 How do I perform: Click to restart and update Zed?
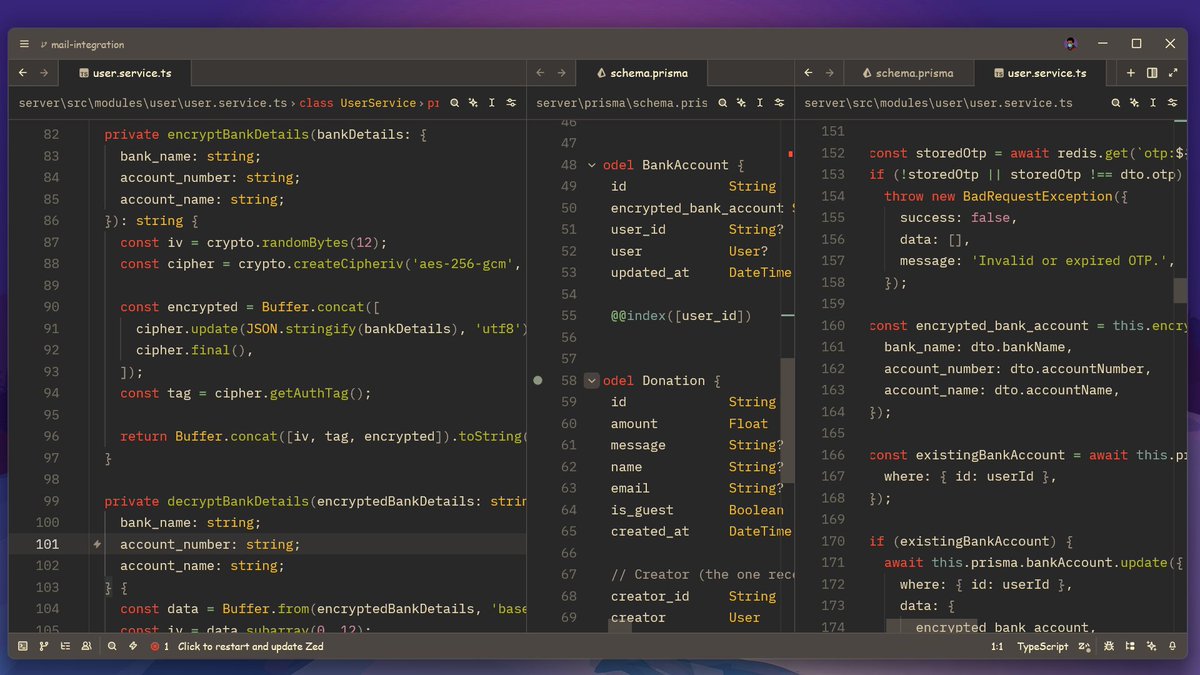tap(251, 647)
